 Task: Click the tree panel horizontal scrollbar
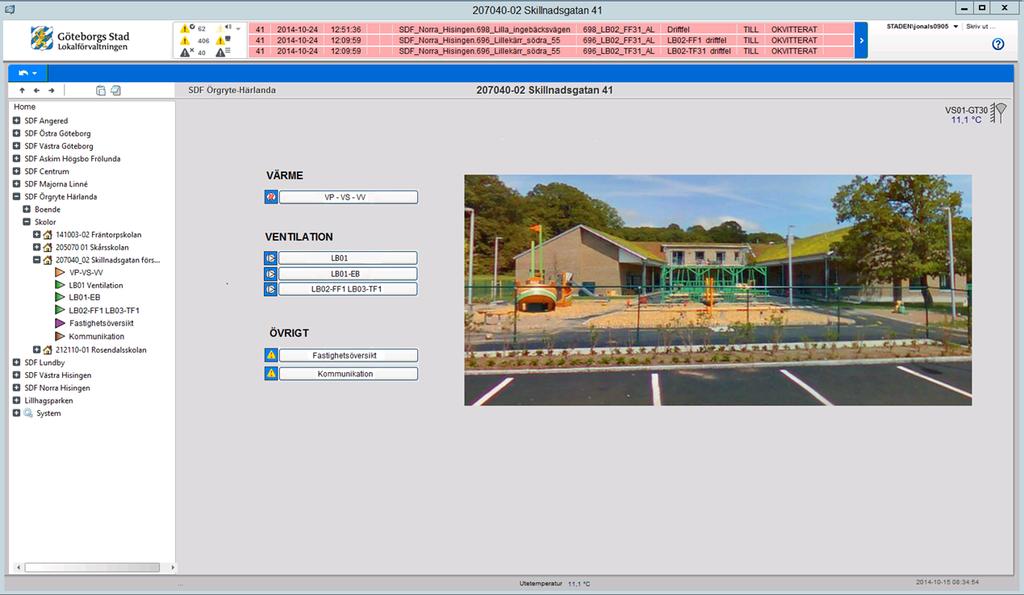92,567
